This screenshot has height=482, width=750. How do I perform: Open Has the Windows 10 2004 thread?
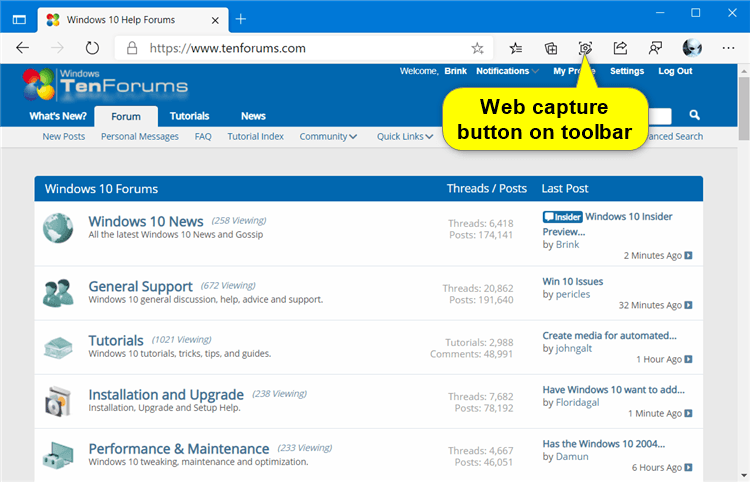pos(604,444)
